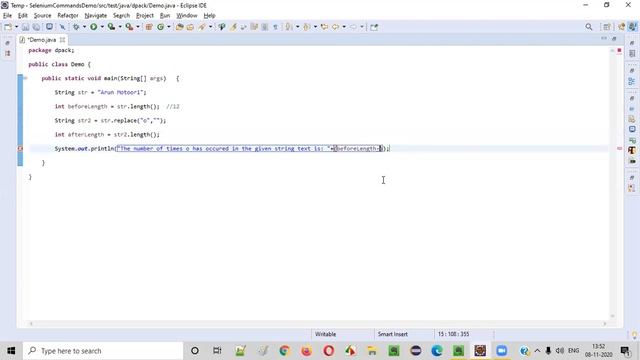Toggle Show Whitespace Characters pilcrow icon
The width and height of the screenshot is (640, 360).
pyautogui.click(x=276, y=27)
